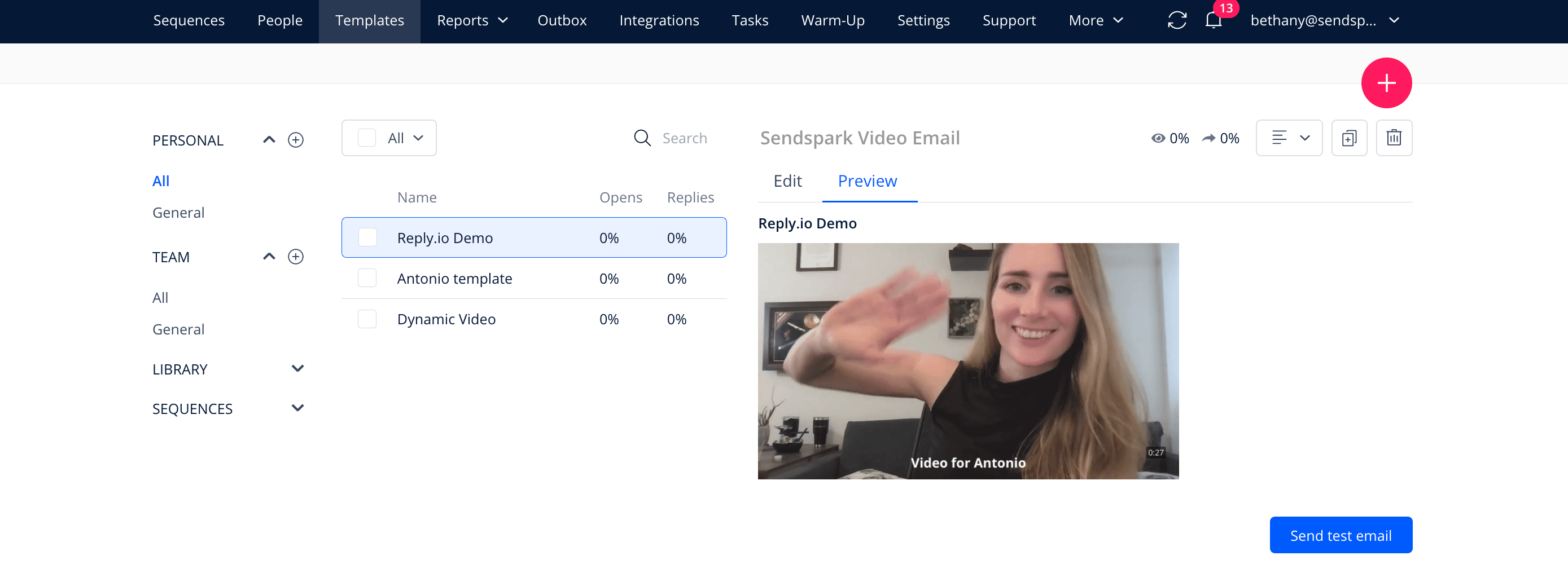Viewport: 1568px width, 573px height.
Task: Click the Sendspark Video Email title
Action: tap(860, 138)
